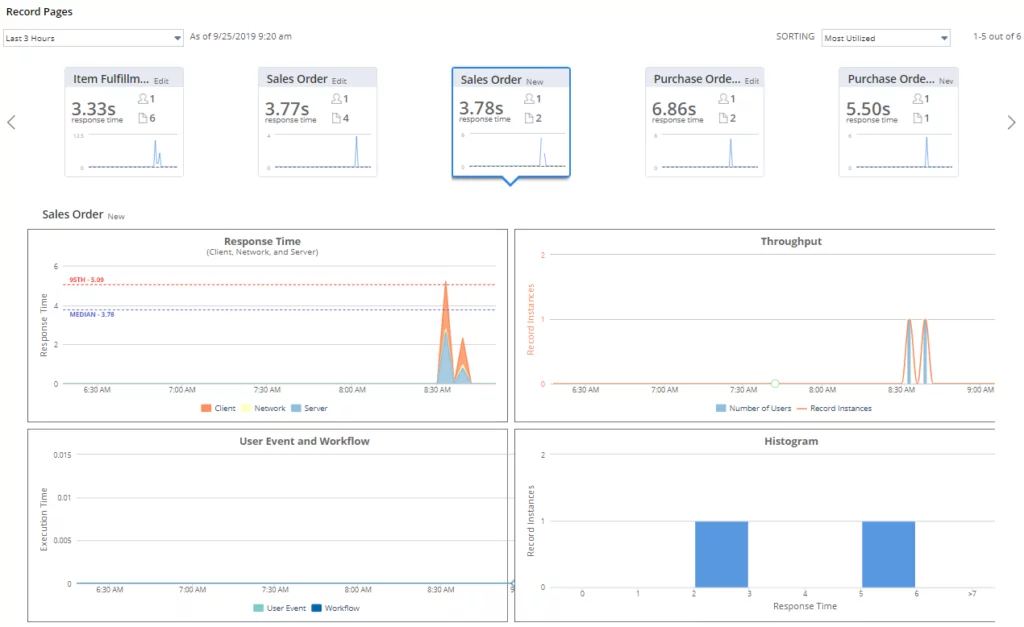This screenshot has height=627, width=1024.
Task: Click document icon on Sales Order Edit tile
Action: coord(336,118)
